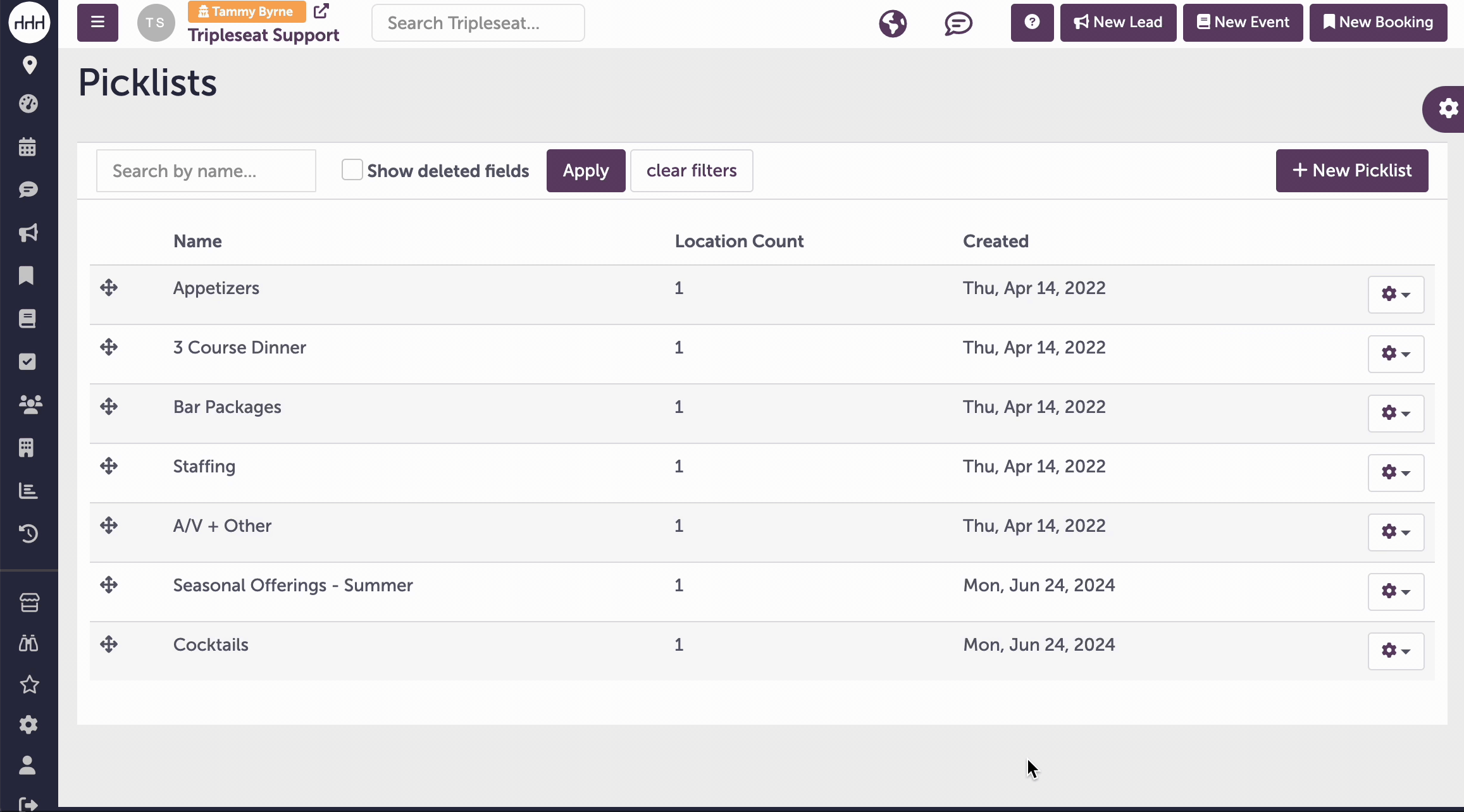Click the New Picklist button

(x=1352, y=171)
